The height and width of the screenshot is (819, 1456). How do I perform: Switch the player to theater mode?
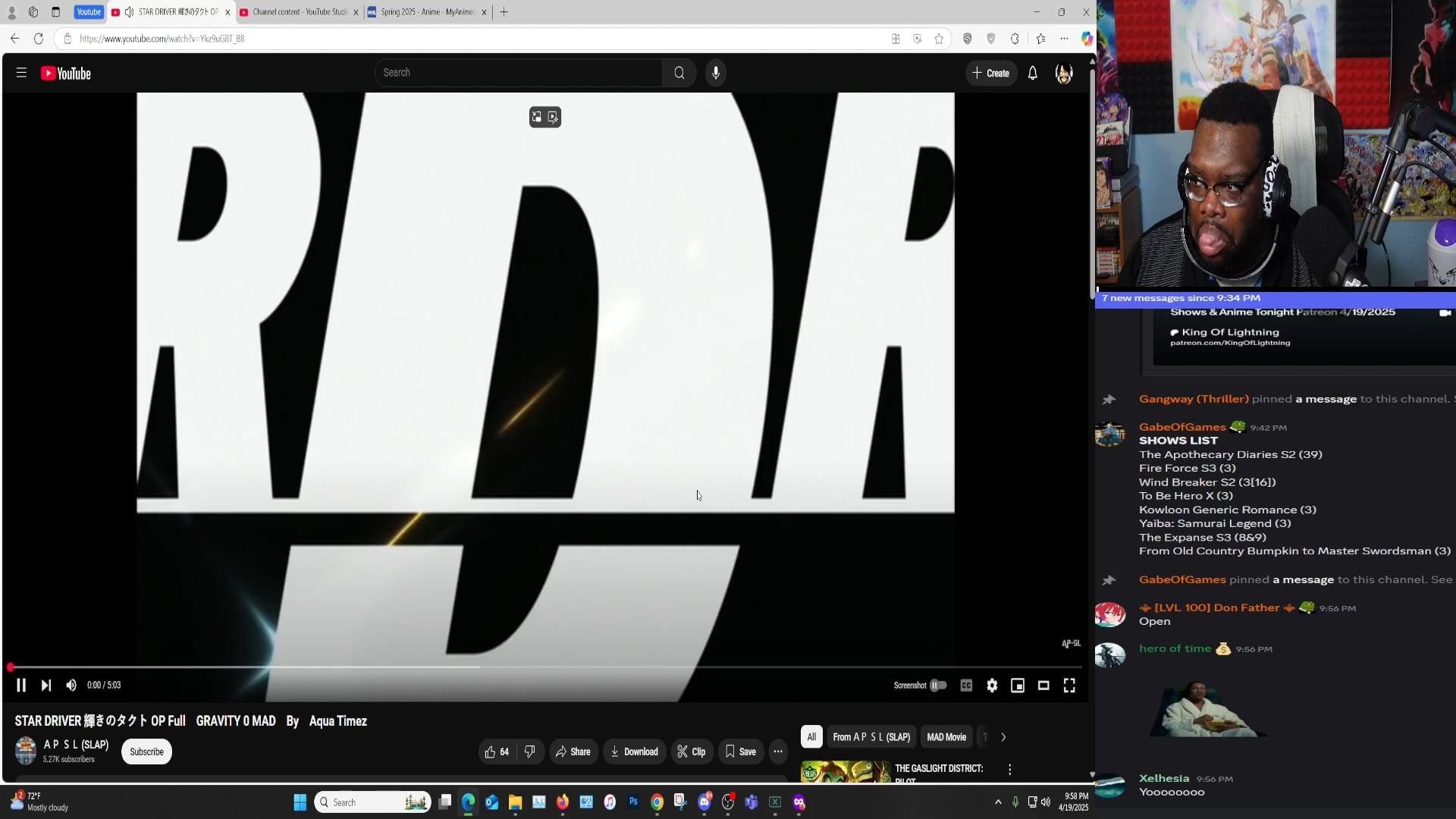1043,686
